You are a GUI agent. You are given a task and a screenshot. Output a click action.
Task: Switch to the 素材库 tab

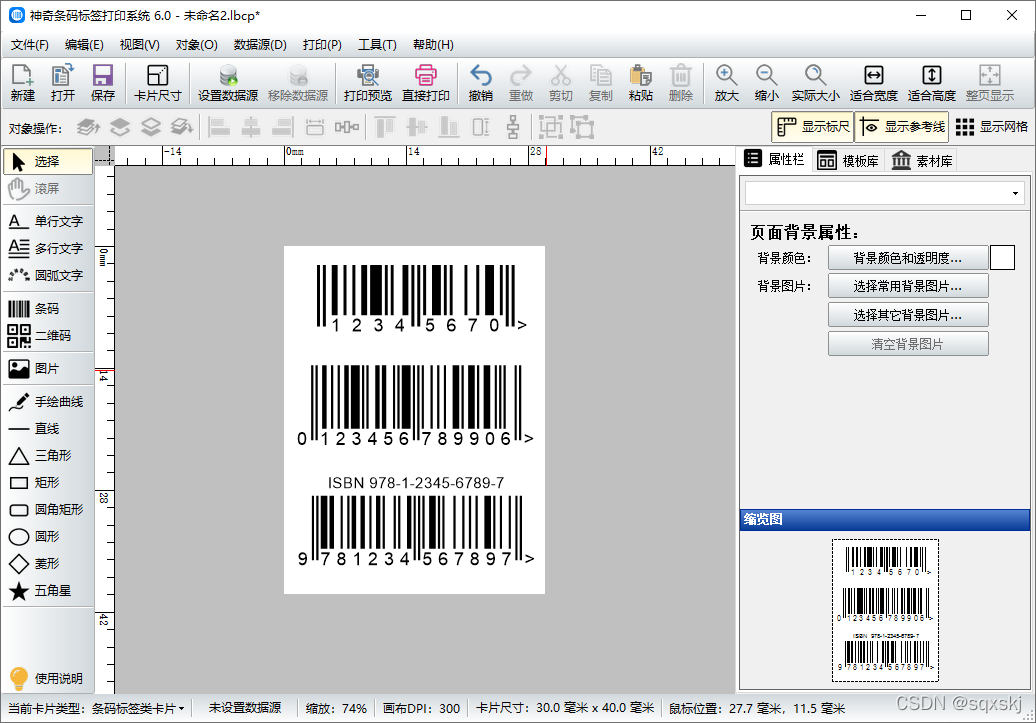coord(922,161)
